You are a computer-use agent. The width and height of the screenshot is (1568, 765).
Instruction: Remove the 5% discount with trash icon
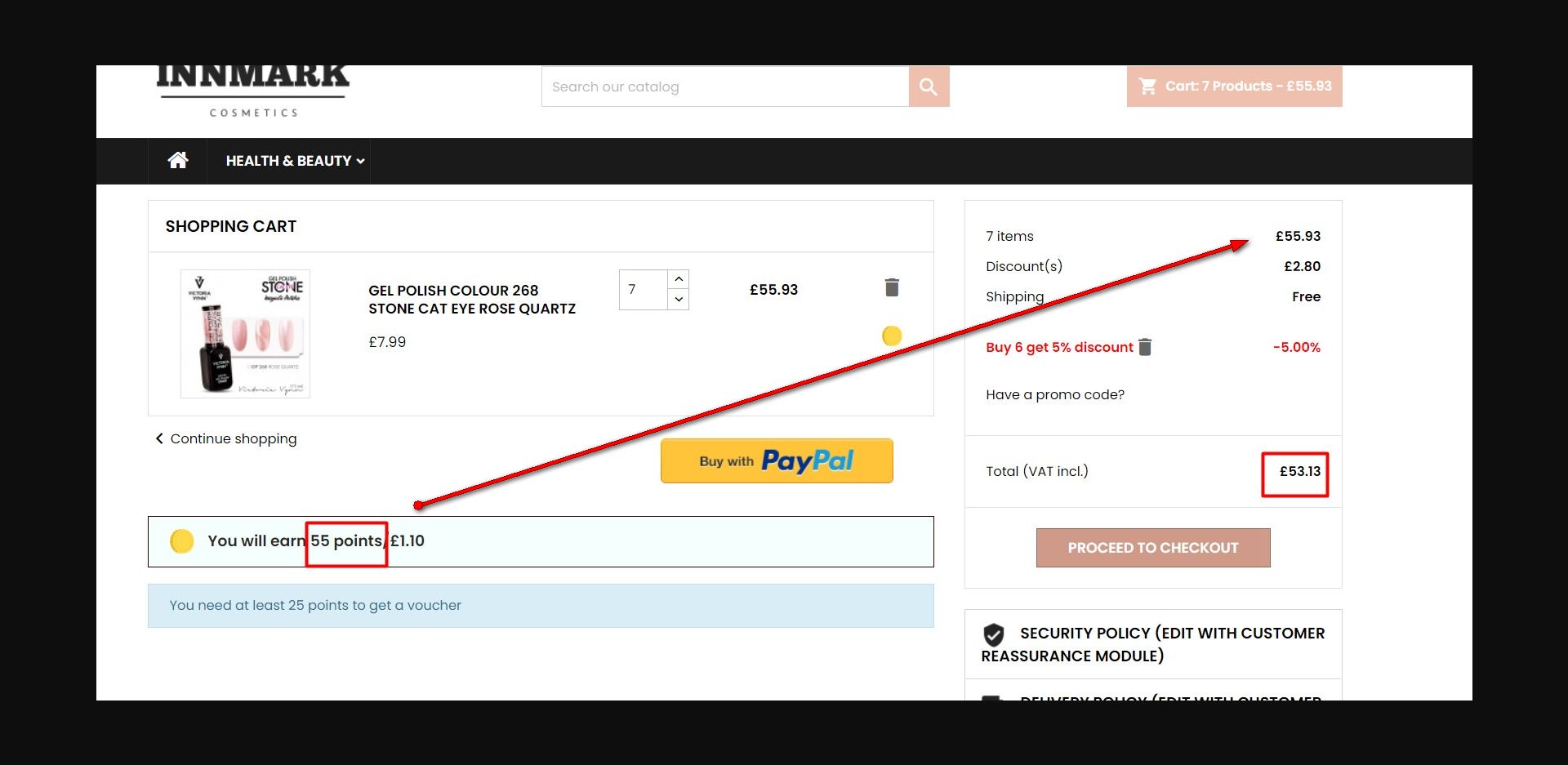[1145, 347]
